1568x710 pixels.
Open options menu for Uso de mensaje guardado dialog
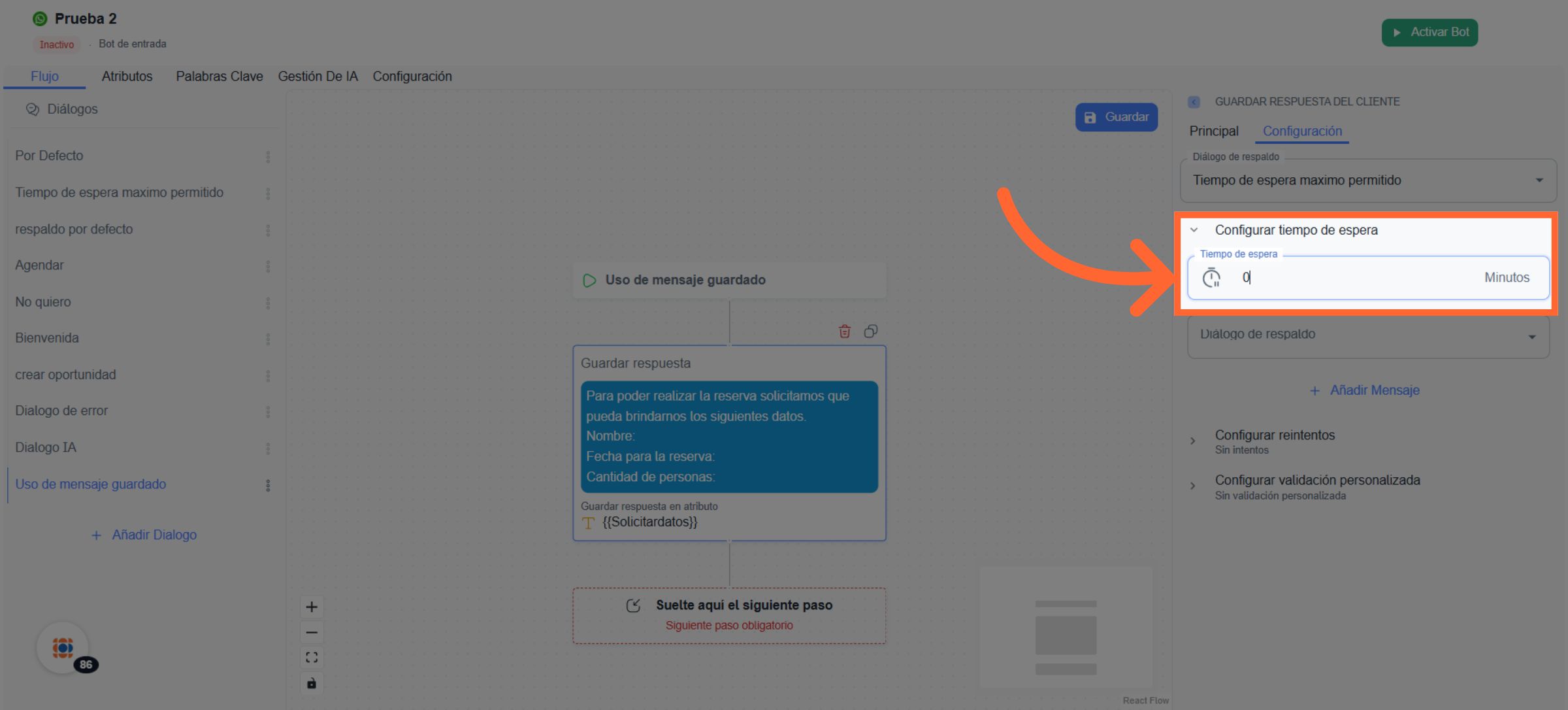268,485
